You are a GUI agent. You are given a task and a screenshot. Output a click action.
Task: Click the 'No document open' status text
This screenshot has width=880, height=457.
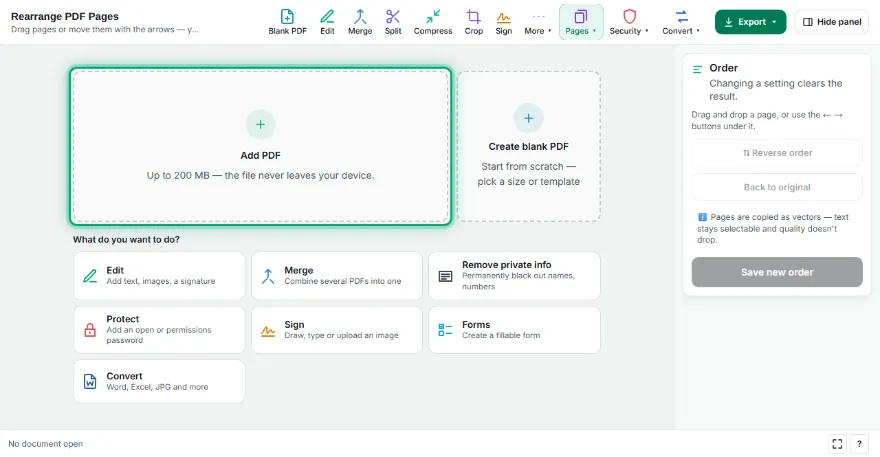pos(45,444)
